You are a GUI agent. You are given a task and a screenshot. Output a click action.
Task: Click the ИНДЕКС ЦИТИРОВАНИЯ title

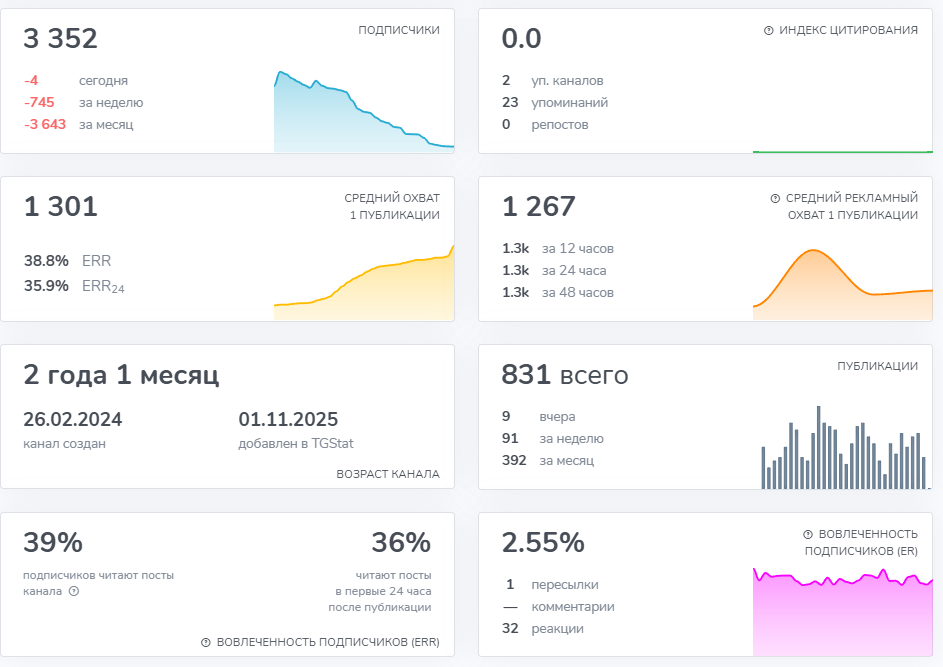[848, 31]
